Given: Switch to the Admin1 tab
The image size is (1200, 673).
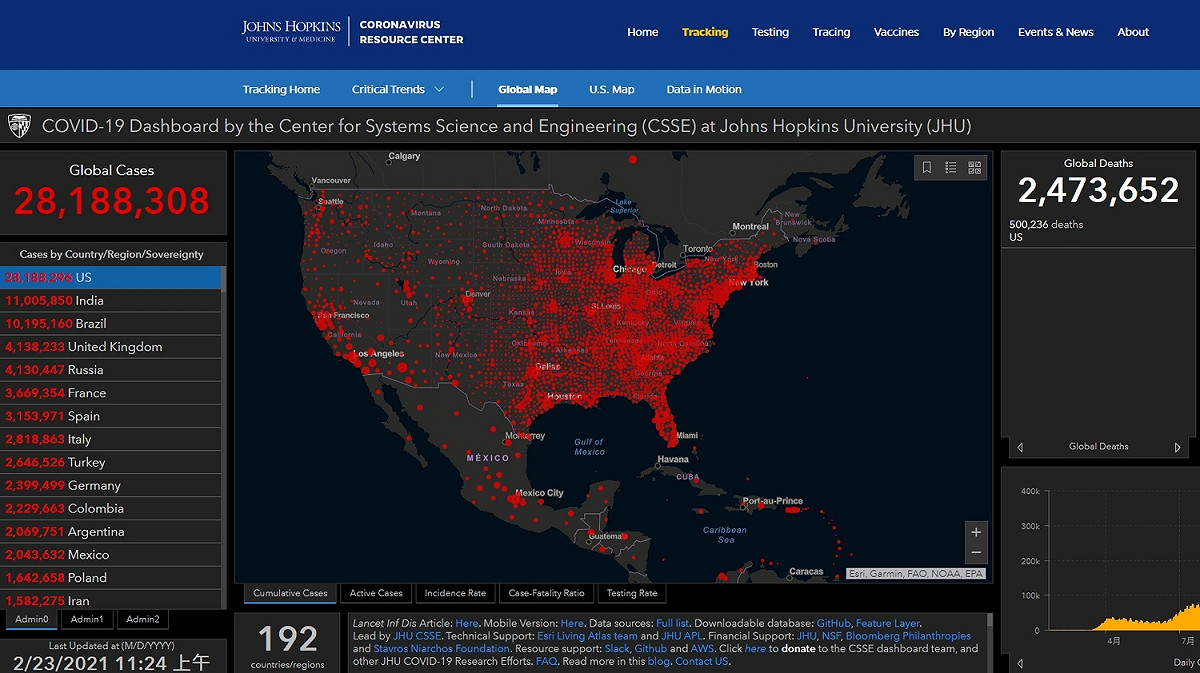Looking at the screenshot, I should tap(86, 619).
